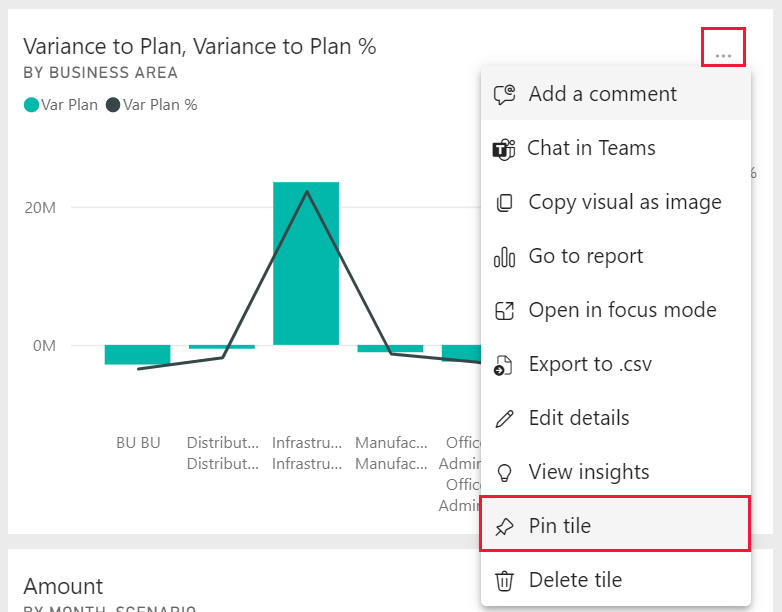Select View insights menu entry

616,472
